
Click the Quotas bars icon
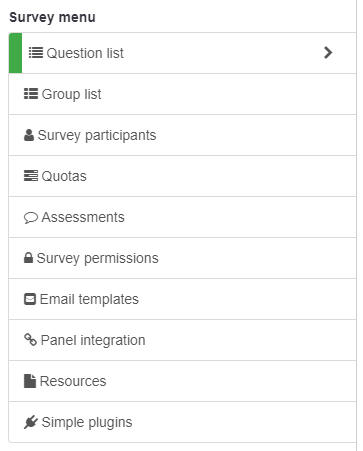point(31,176)
